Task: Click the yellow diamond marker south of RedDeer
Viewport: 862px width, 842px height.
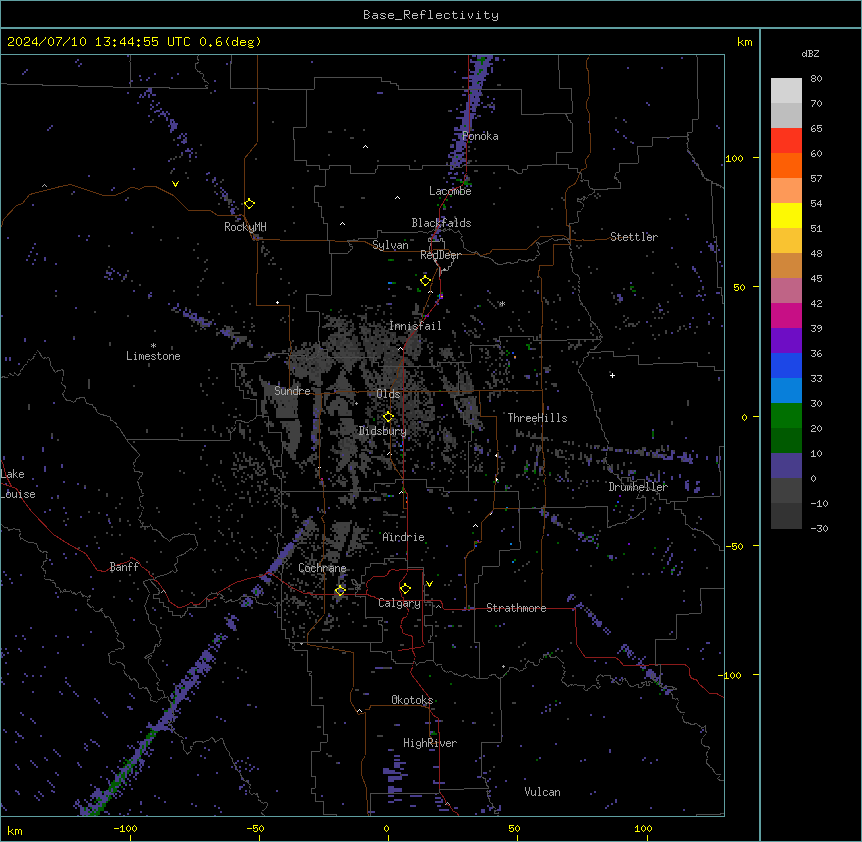Action: tap(426, 281)
